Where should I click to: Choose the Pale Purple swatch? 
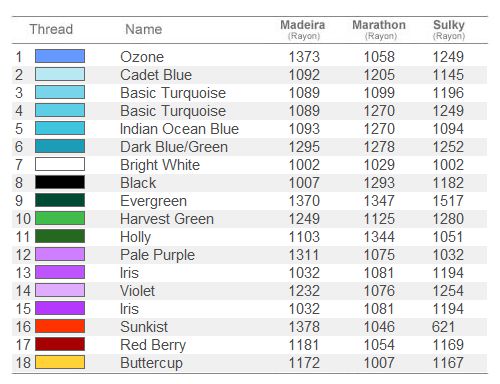(60, 254)
